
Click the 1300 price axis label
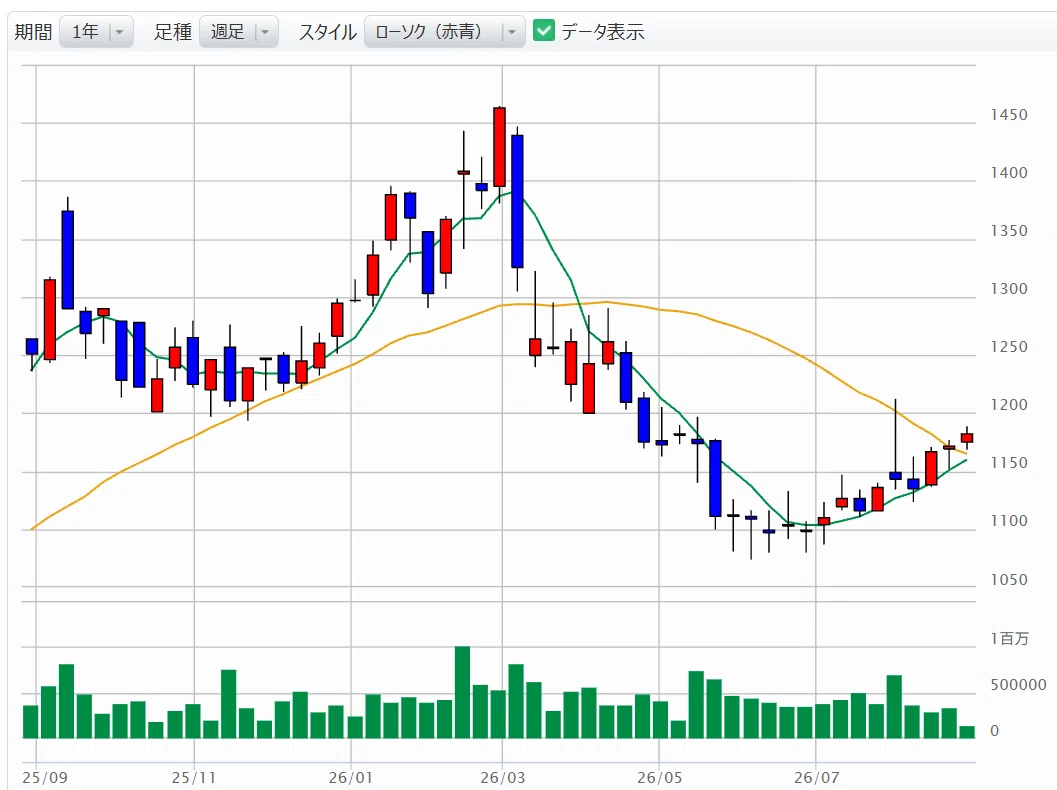[1008, 289]
